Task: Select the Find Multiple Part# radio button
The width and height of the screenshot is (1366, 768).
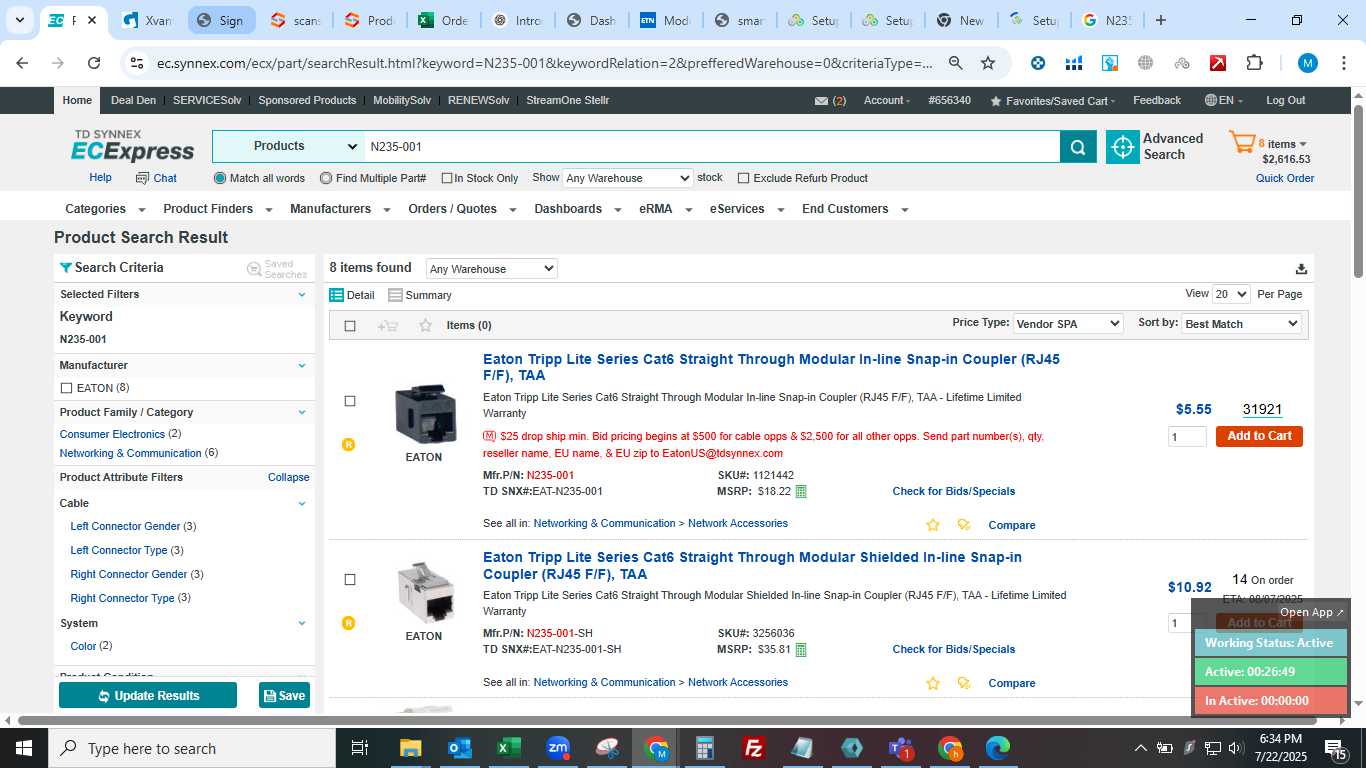Action: coord(326,178)
